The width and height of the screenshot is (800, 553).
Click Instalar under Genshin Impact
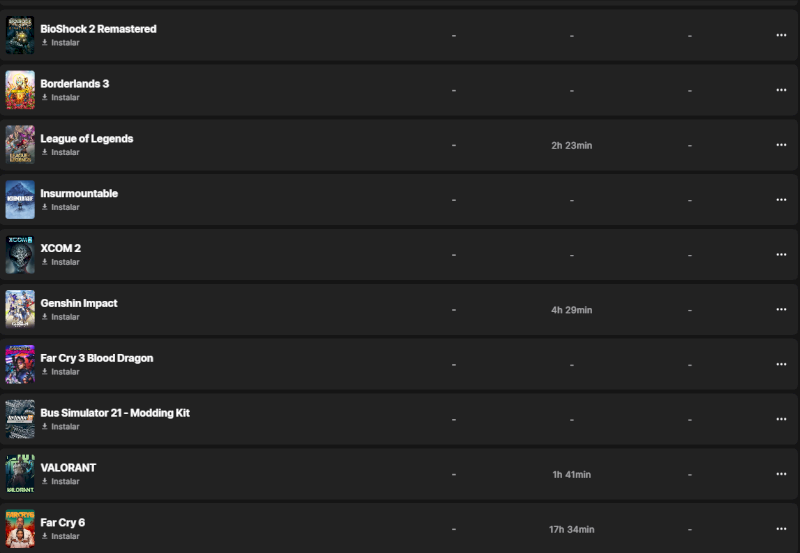64,317
